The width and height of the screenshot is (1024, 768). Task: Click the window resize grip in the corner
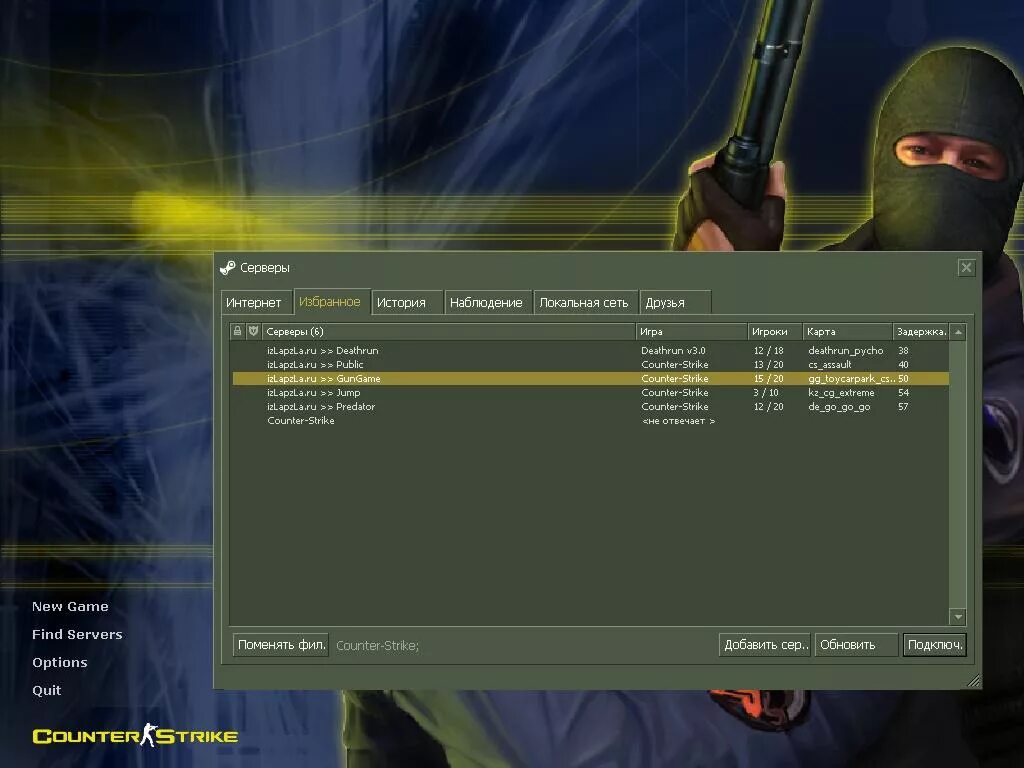973,680
